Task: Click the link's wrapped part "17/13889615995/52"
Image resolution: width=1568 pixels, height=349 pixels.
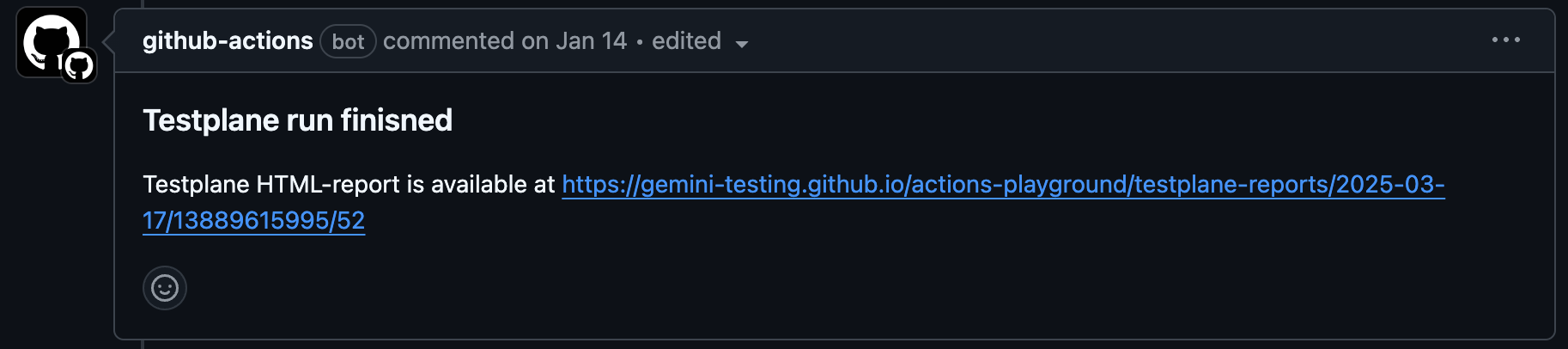Action: point(253,221)
